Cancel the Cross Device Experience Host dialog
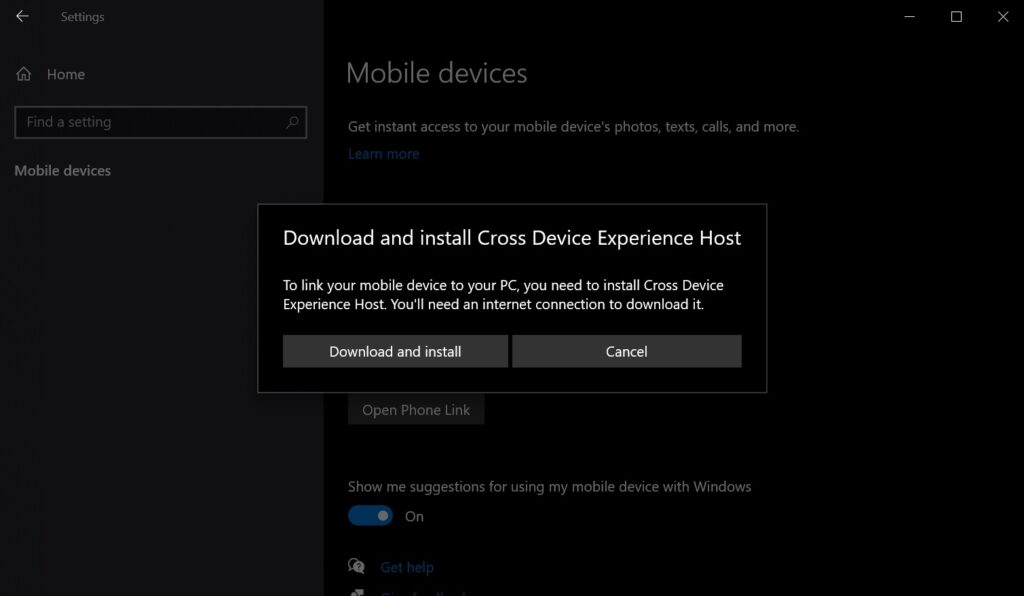 pos(626,351)
